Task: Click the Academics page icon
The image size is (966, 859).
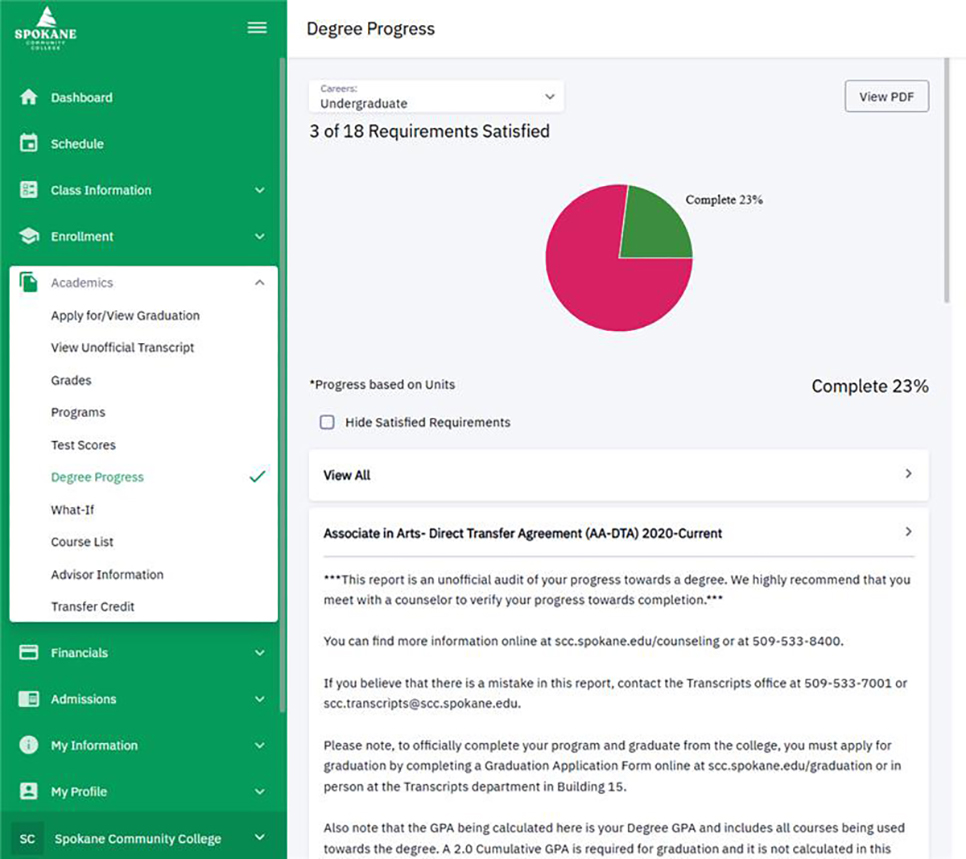Action: [25, 282]
